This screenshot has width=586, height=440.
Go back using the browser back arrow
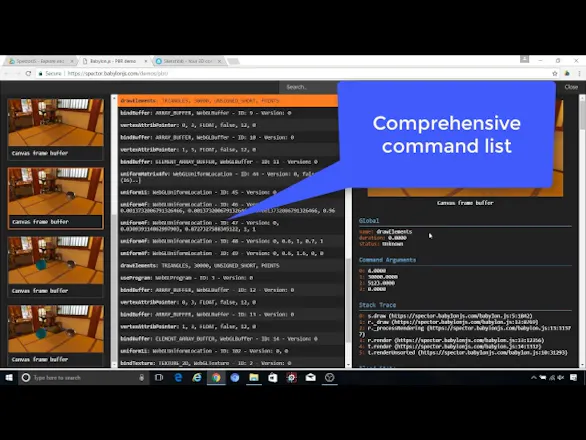click(x=6, y=74)
